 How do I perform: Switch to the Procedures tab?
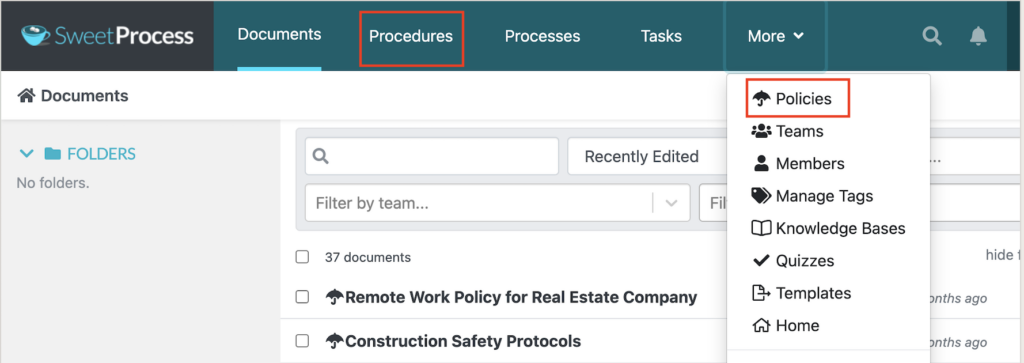tap(411, 37)
